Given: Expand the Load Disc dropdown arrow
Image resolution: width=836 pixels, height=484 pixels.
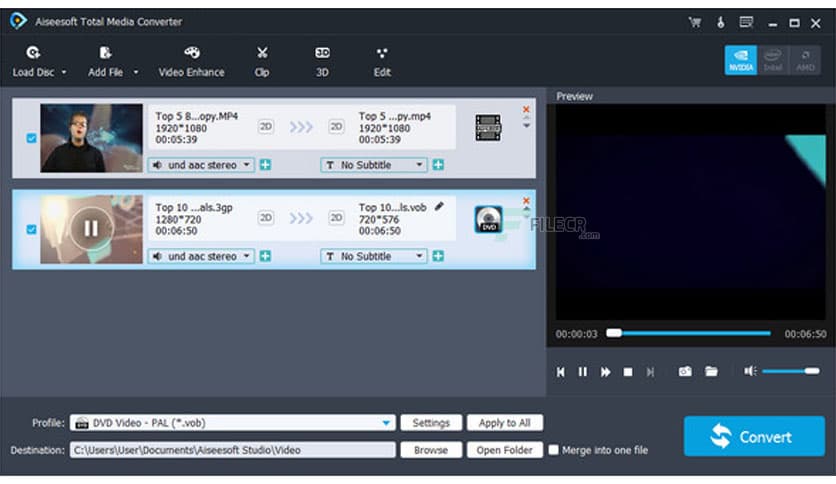Looking at the screenshot, I should tap(64, 72).
